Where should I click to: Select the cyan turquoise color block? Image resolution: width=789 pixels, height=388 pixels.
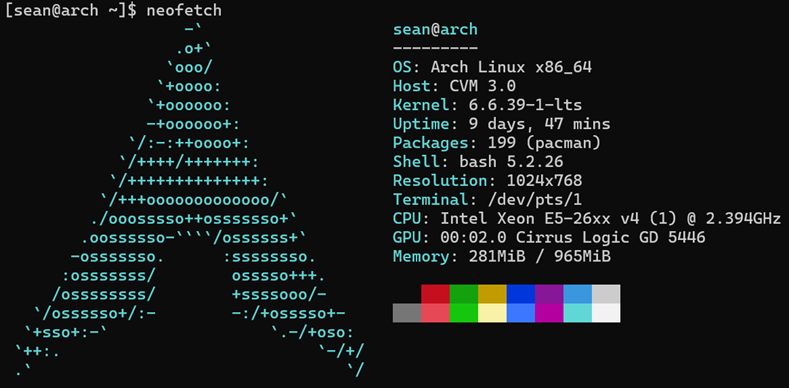point(578,313)
